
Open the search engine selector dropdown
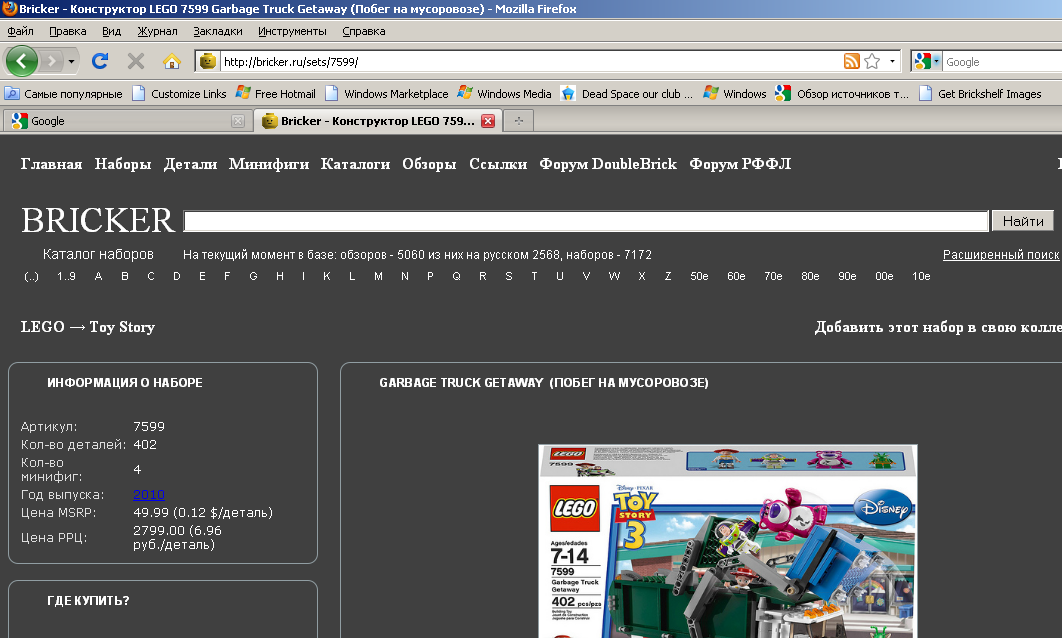927,62
